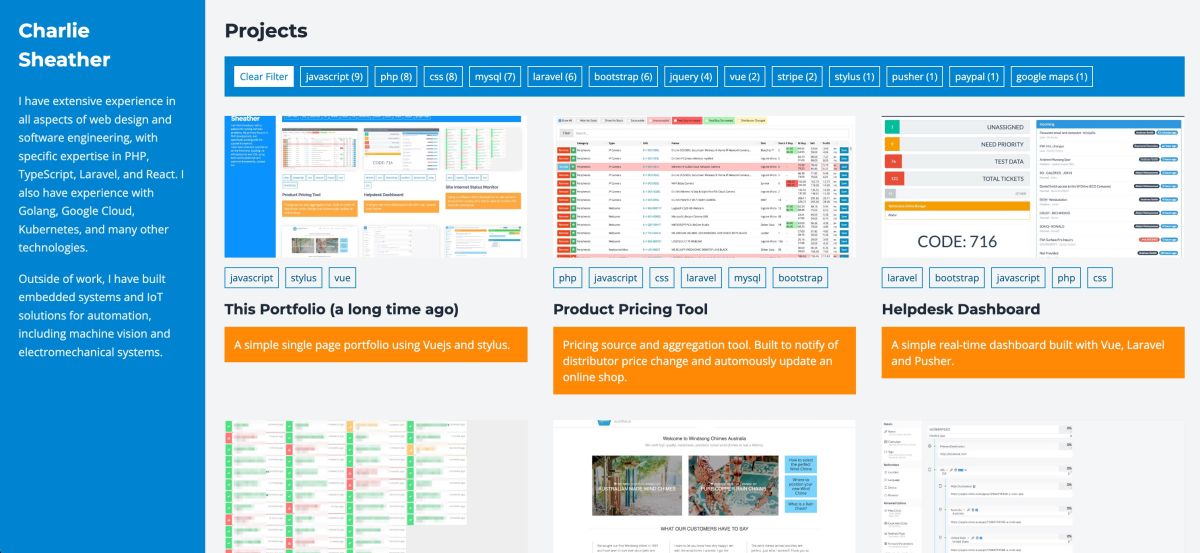1200x553 pixels.
Task: Click the Helpdesk Dashboard title
Action: [x=961, y=309]
